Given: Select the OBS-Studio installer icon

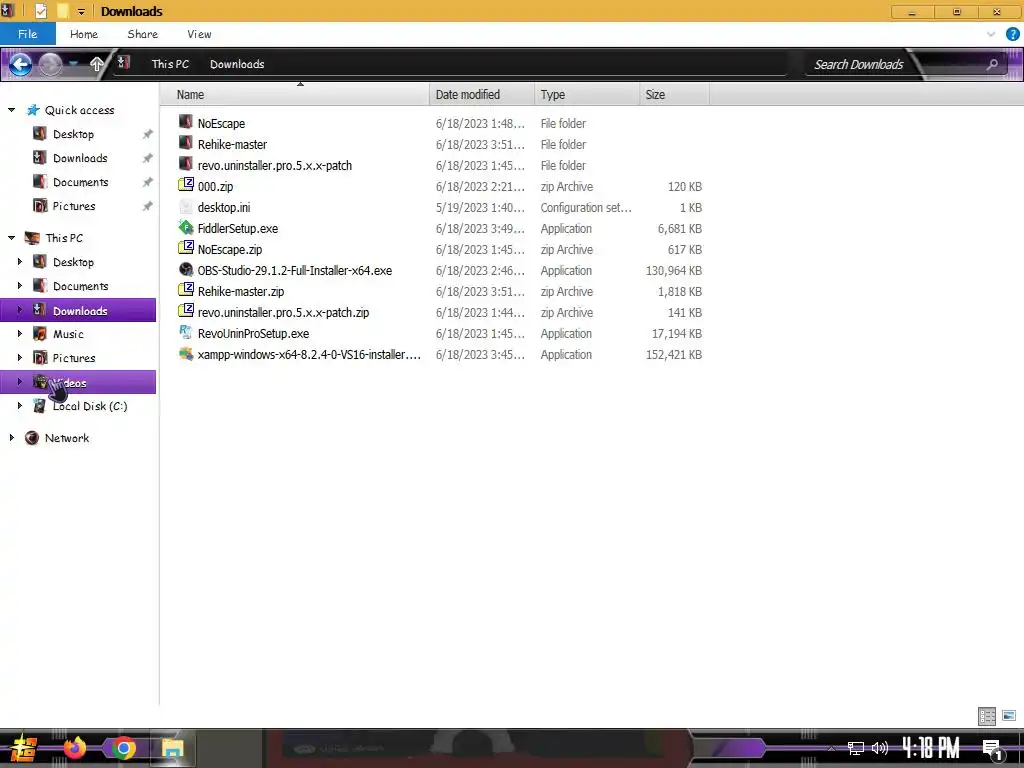Looking at the screenshot, I should 186,269.
